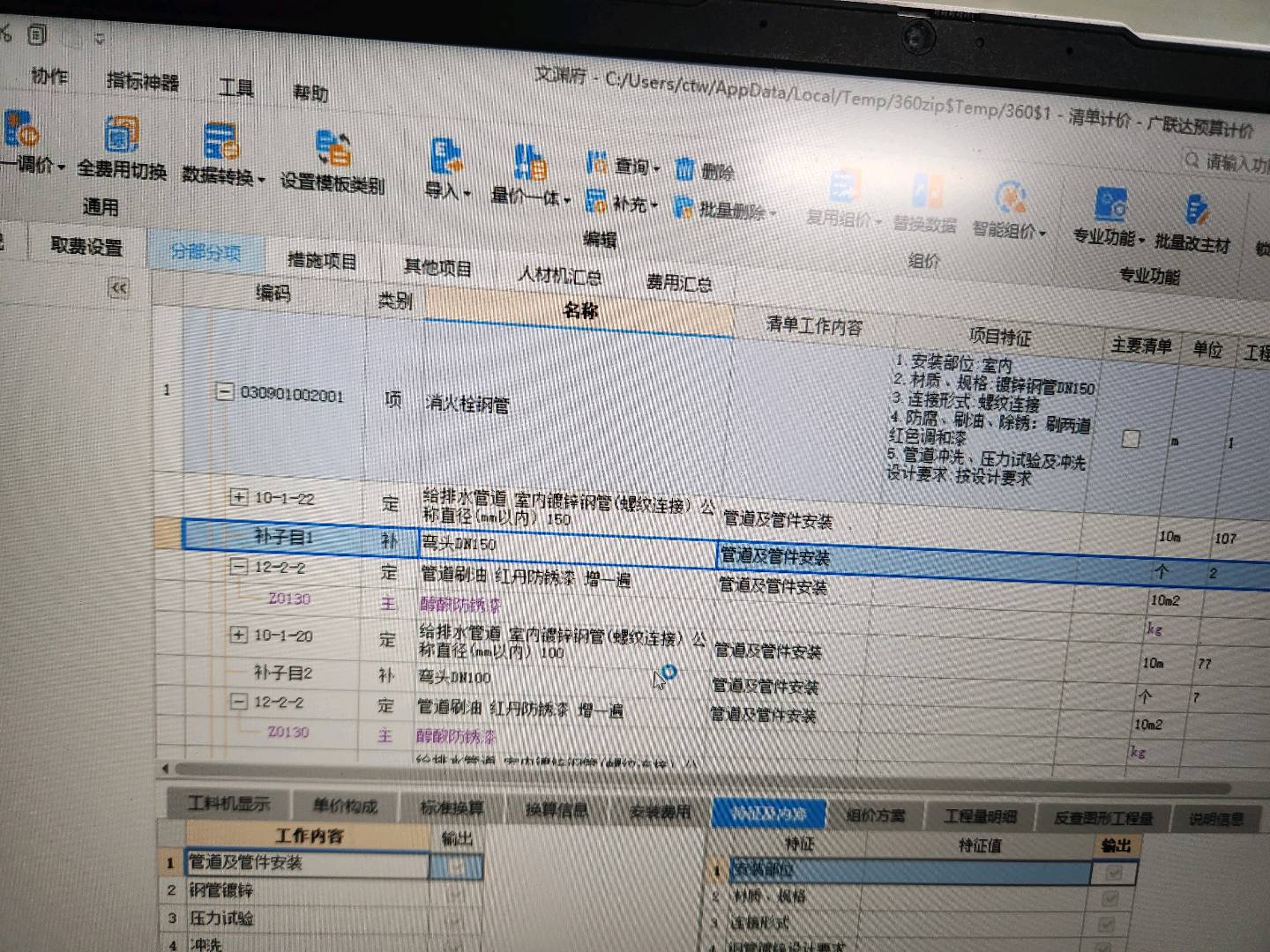Screen dimensions: 1270x952
Task: Click the 删除 trash icon
Action: tap(684, 168)
